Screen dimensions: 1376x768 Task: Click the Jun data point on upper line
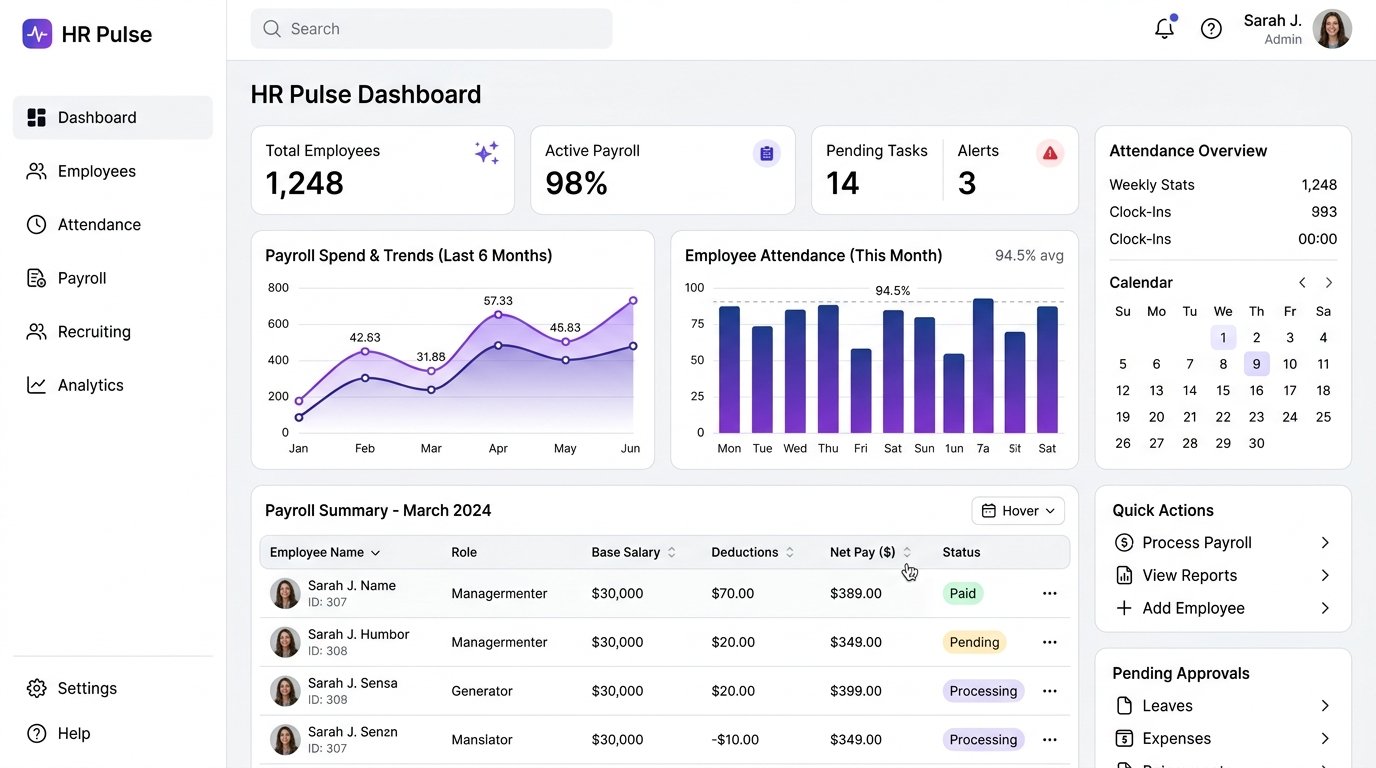click(633, 300)
